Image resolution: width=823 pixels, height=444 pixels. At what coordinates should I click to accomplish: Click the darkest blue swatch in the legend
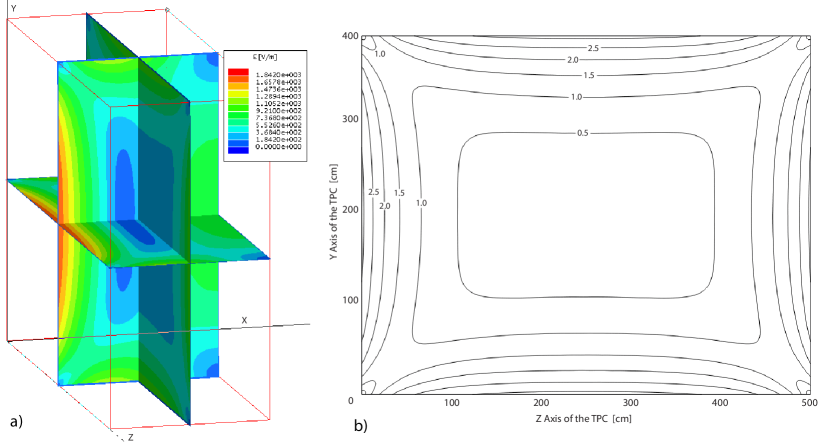click(x=238, y=150)
